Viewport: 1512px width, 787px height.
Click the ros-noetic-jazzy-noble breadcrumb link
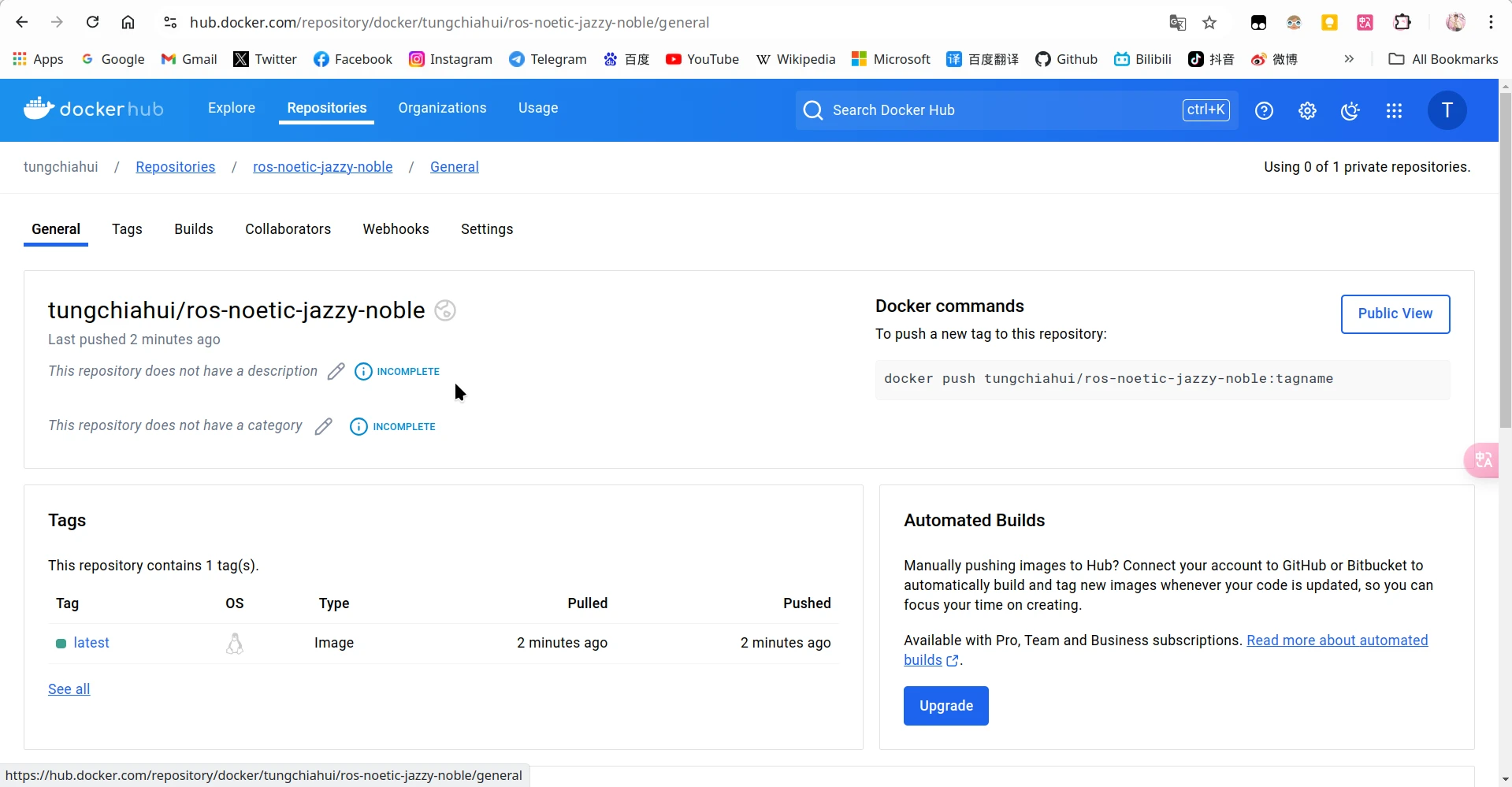(322, 167)
